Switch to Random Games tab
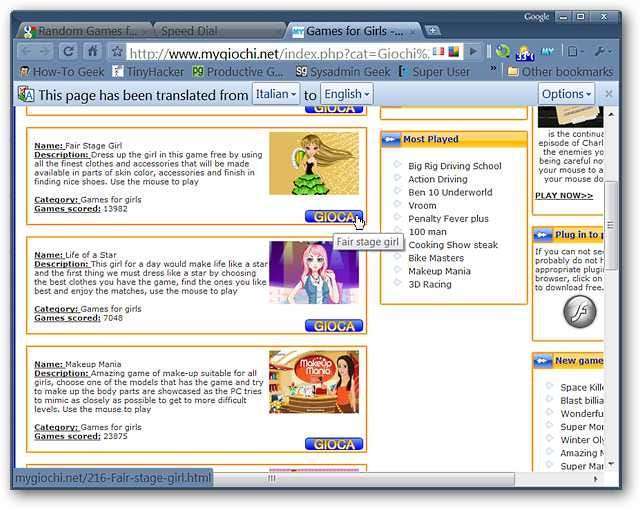The height and width of the screenshot is (508, 640). 84,31
